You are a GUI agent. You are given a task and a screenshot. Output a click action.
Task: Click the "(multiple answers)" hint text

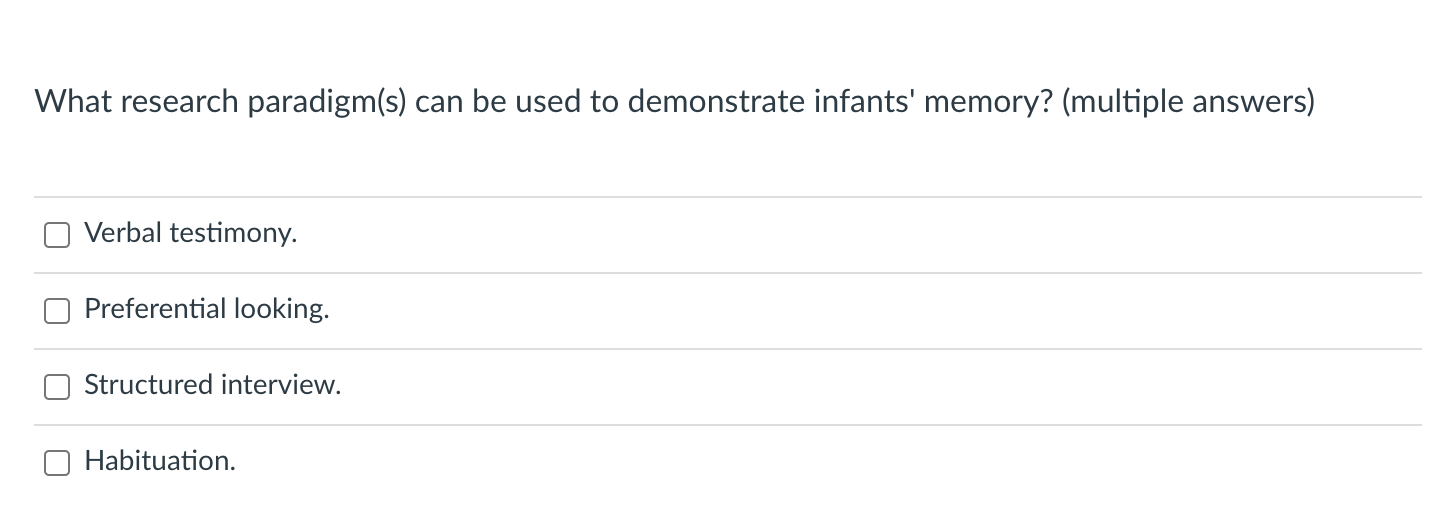tap(1188, 102)
